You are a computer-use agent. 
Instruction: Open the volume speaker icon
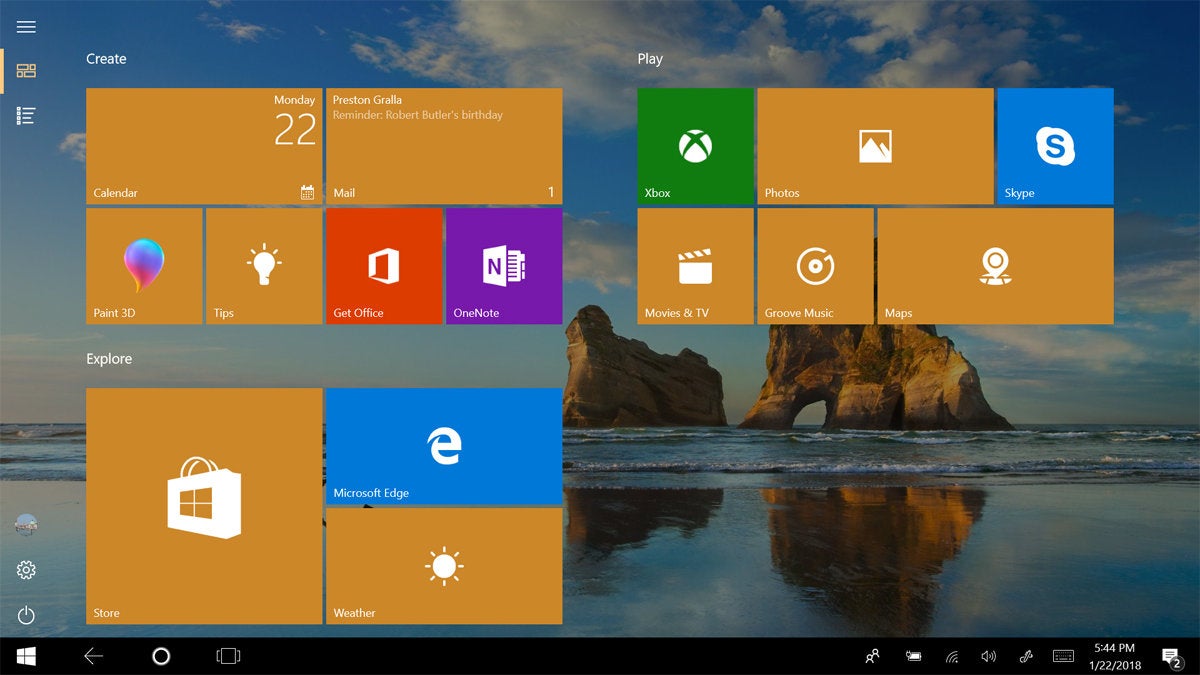click(x=989, y=656)
